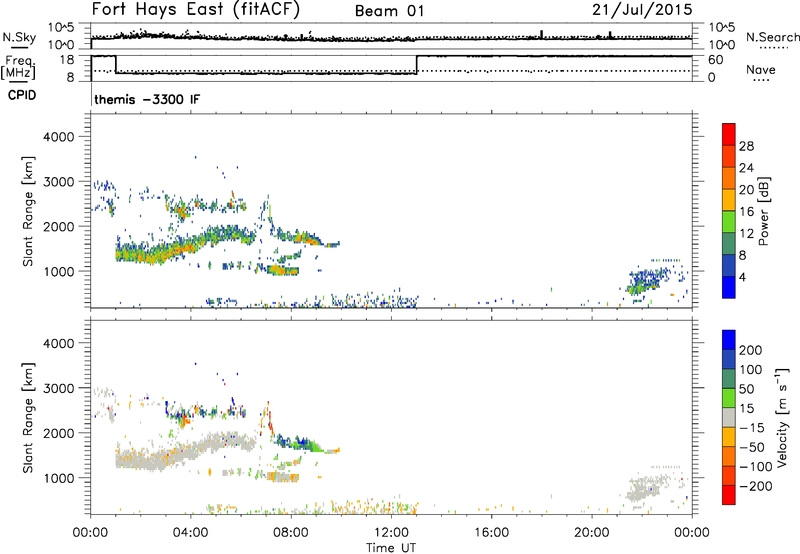Click 'Slant Range [km]' label of velocity panel
This screenshot has height=554, width=800.
click(28, 417)
